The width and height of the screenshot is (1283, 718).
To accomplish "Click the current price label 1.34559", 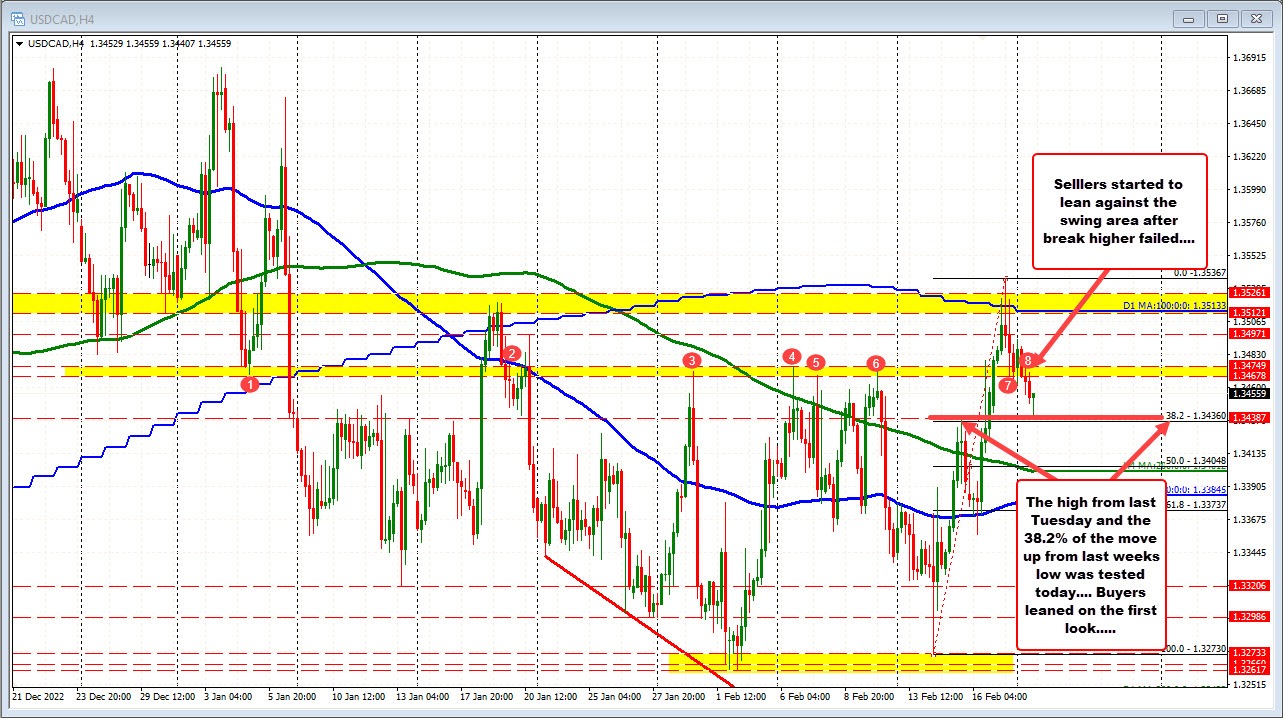I will [x=1249, y=394].
